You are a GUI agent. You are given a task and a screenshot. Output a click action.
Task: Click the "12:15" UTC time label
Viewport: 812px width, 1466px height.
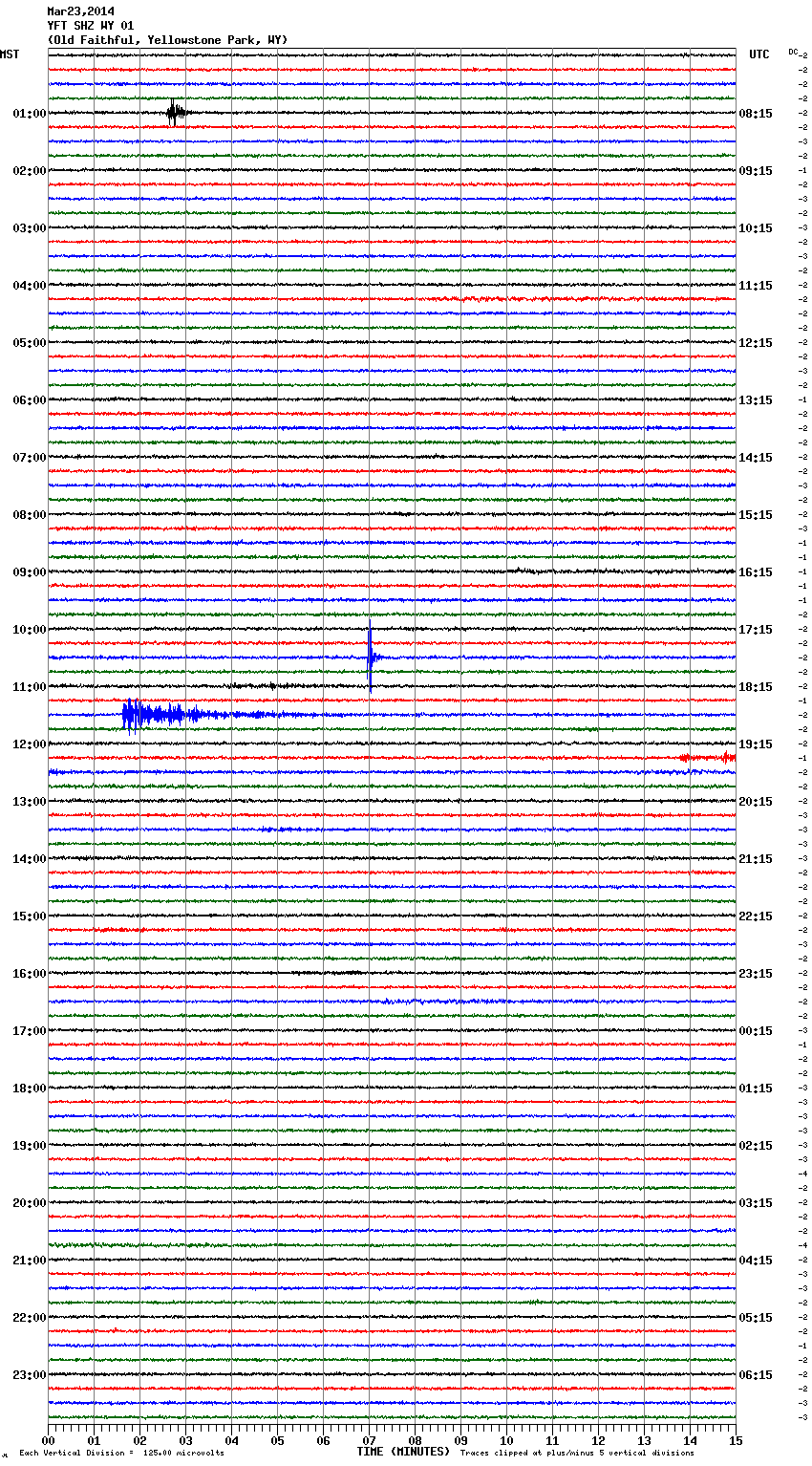tap(756, 343)
